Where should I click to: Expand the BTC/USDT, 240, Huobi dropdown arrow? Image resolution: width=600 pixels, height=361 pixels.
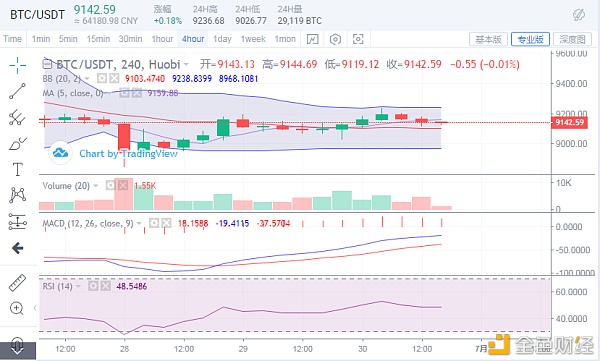(x=186, y=64)
